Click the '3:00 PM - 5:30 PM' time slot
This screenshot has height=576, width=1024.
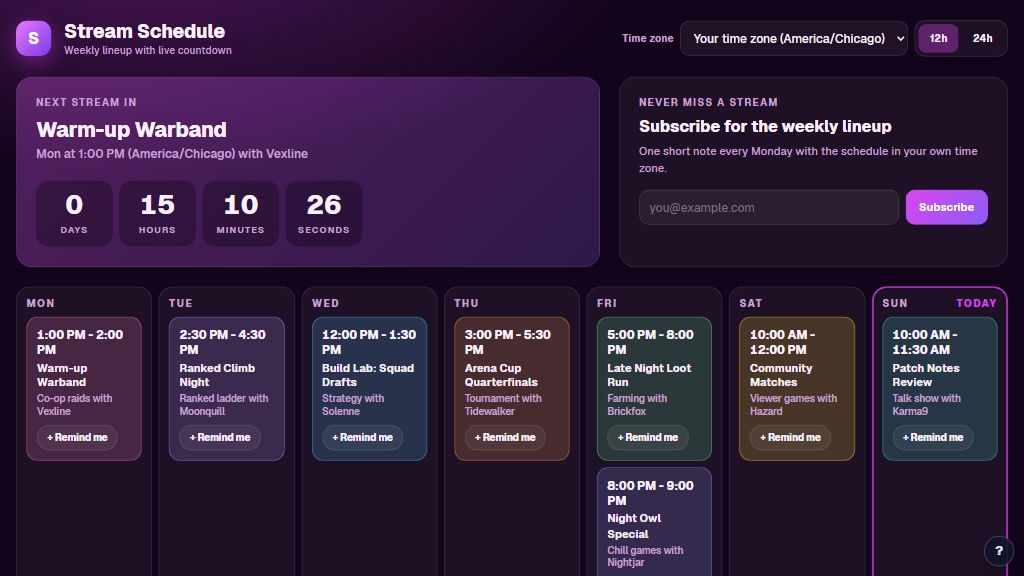pos(507,342)
